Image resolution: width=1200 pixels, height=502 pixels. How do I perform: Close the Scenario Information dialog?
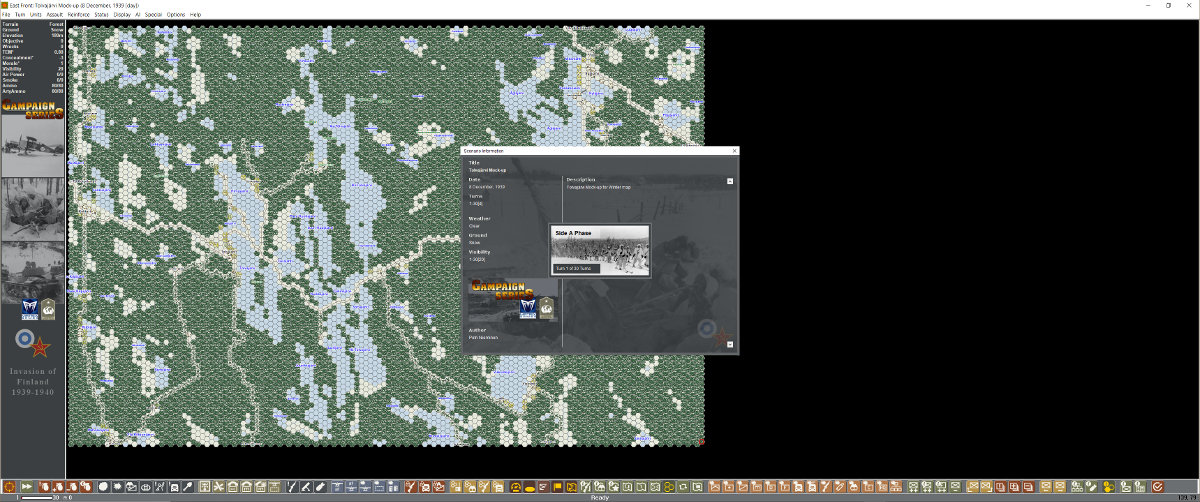tap(735, 150)
